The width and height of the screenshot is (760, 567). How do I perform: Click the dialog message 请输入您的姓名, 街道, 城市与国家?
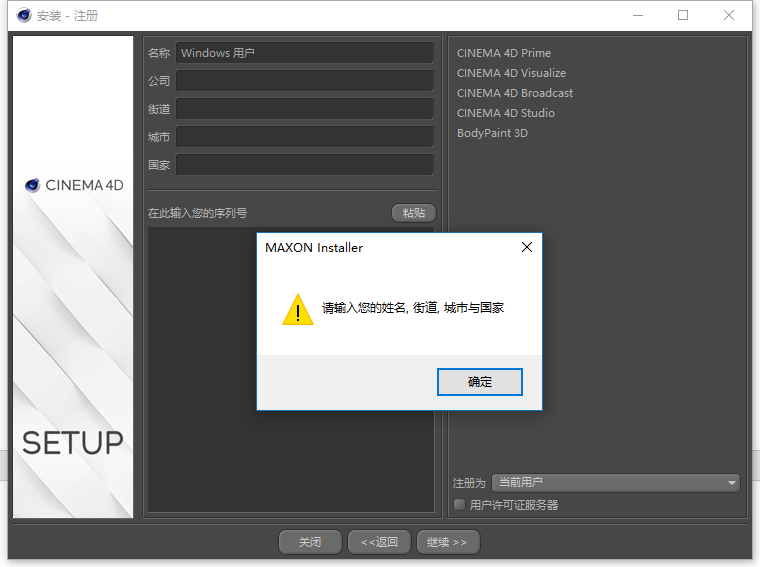[x=412, y=308]
